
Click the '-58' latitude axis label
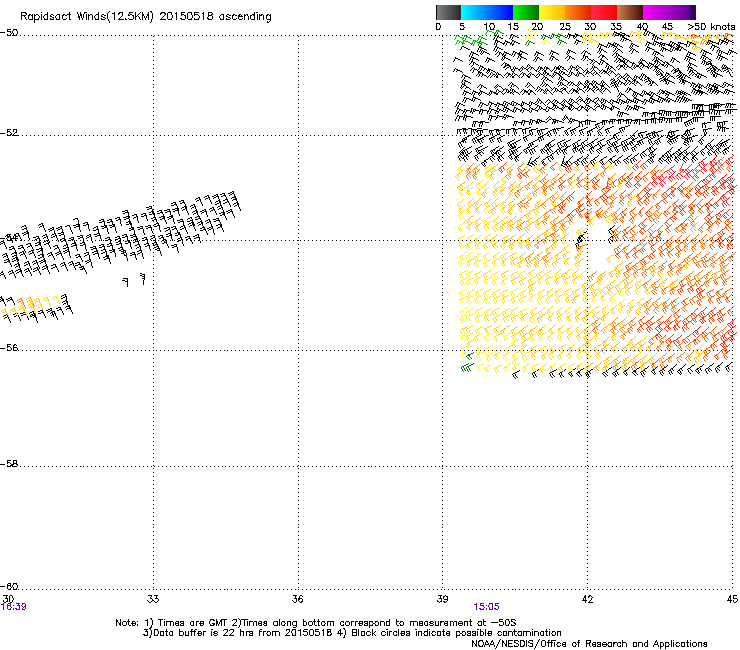pyautogui.click(x=9, y=464)
